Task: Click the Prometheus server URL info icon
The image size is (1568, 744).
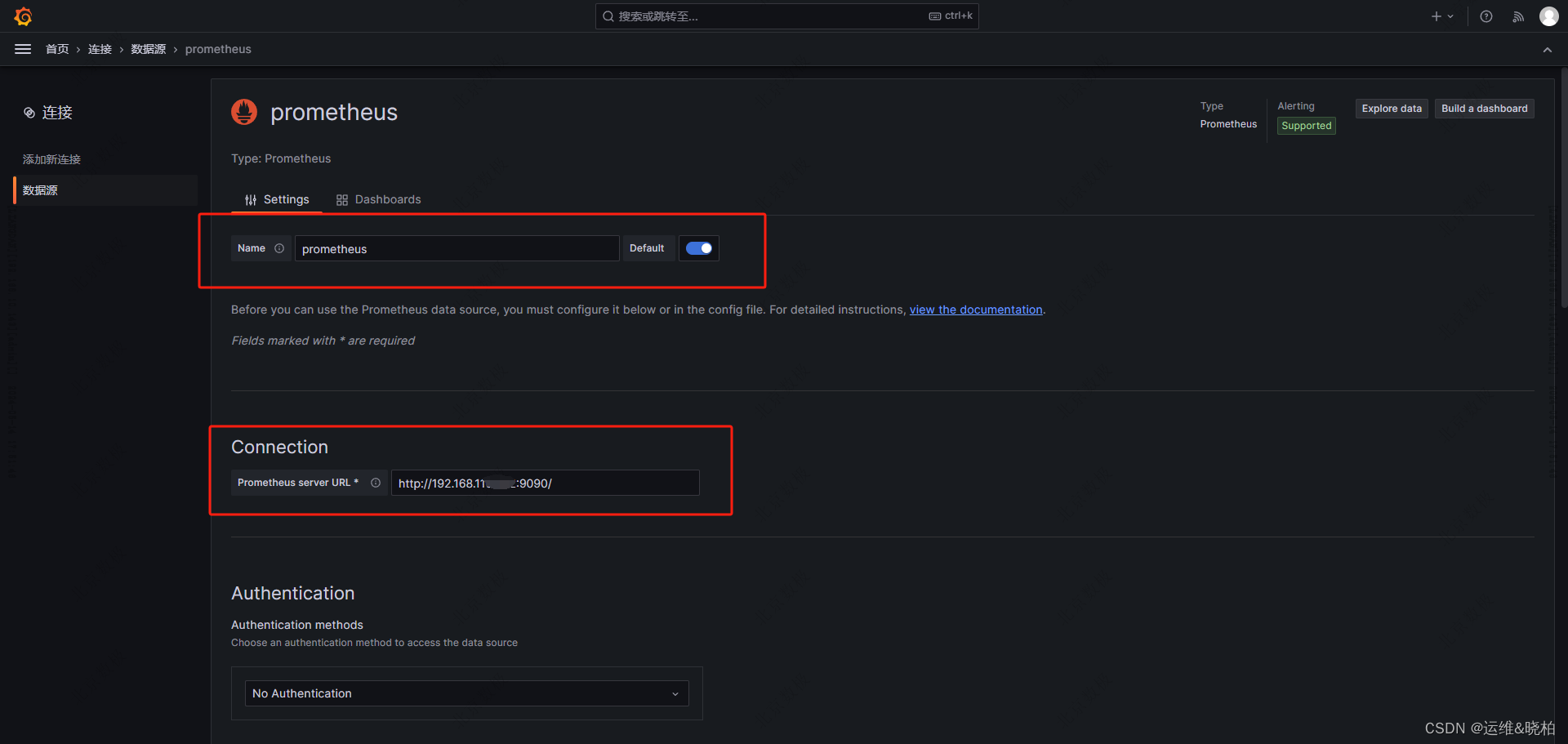Action: click(x=376, y=483)
